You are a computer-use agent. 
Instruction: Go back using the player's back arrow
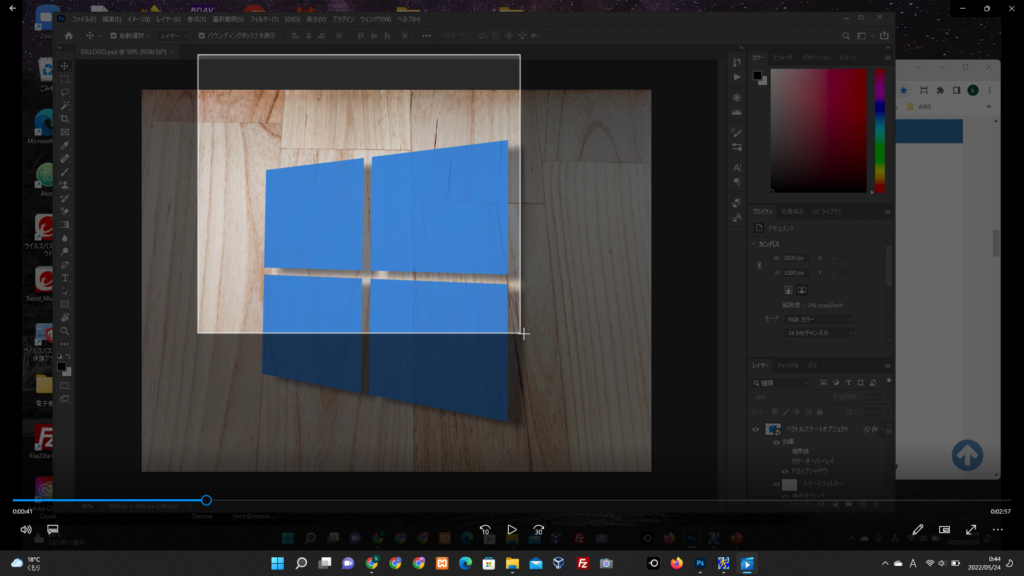12,8
